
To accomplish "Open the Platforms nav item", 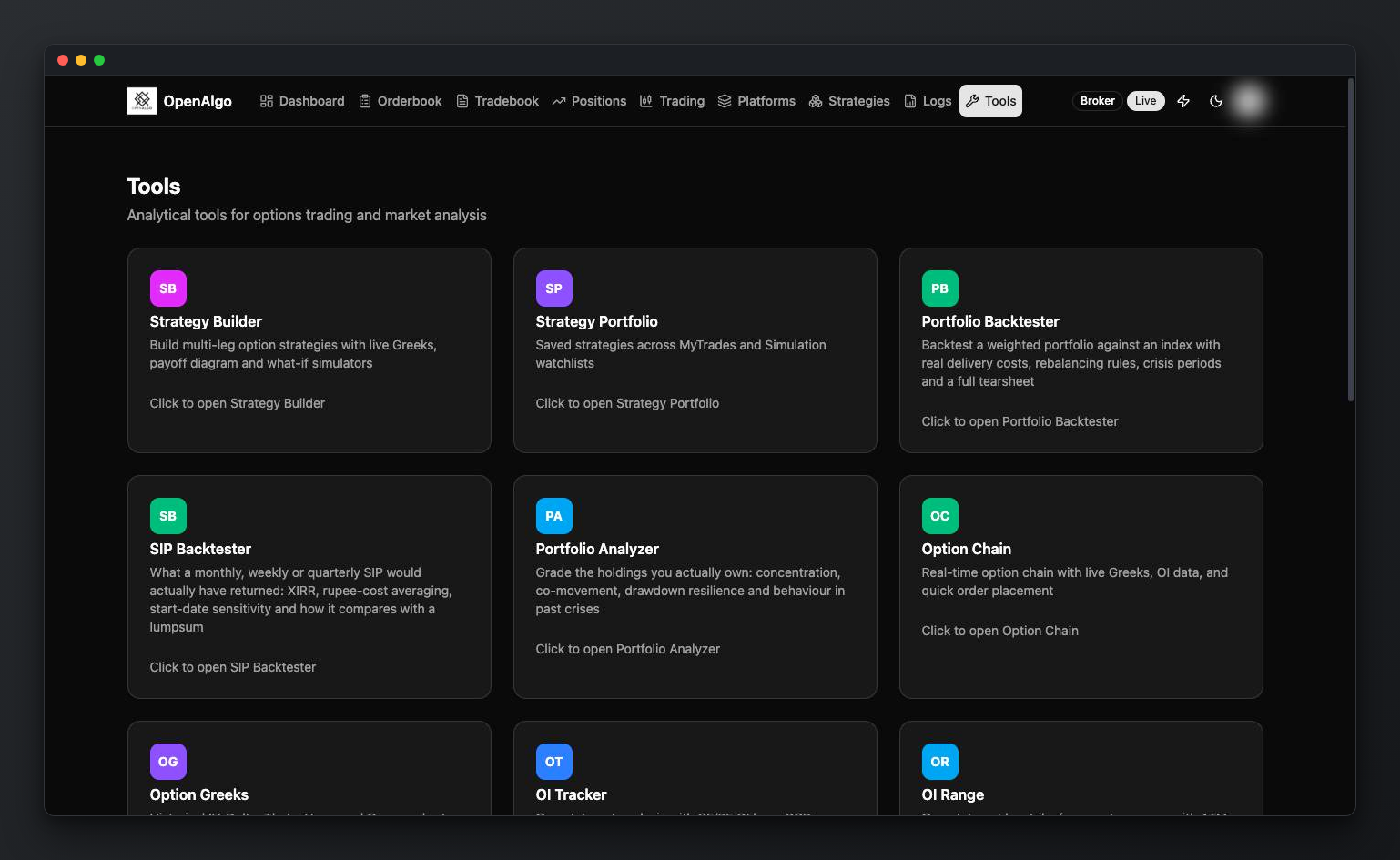I will coord(756,101).
